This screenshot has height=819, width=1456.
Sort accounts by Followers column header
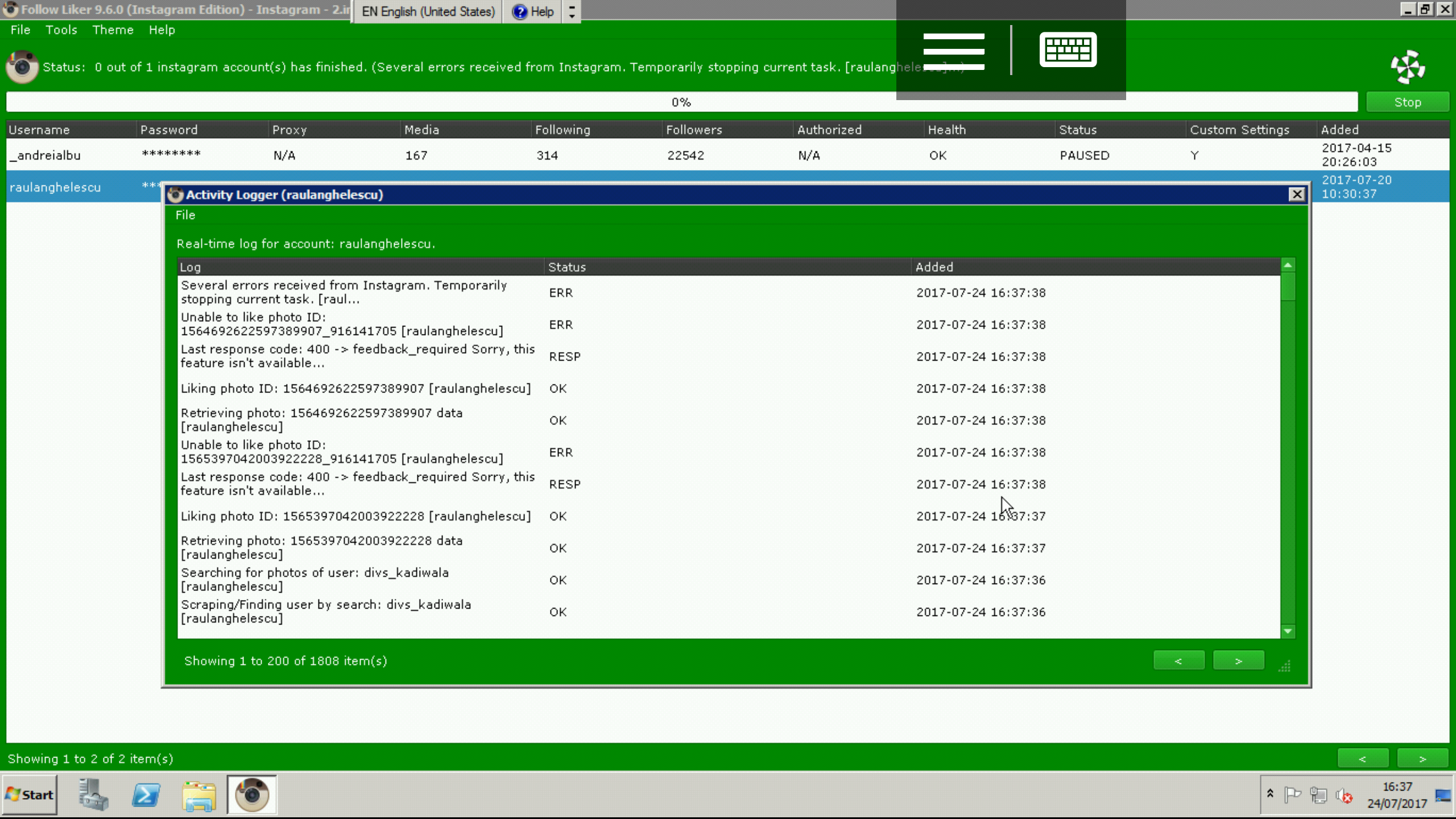pyautogui.click(x=727, y=130)
